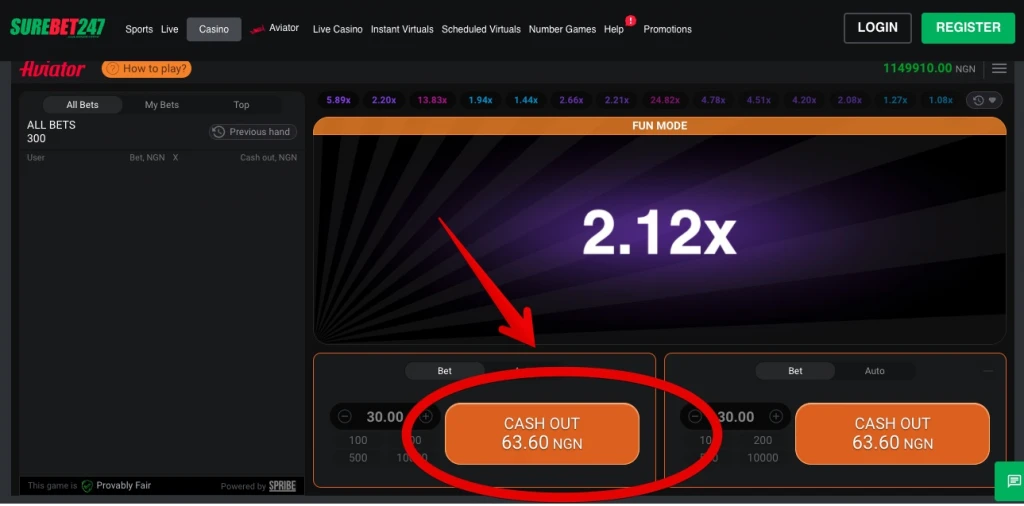The height and width of the screenshot is (506, 1024).
Task: Click the Aviator game logo
Action: tap(52, 69)
